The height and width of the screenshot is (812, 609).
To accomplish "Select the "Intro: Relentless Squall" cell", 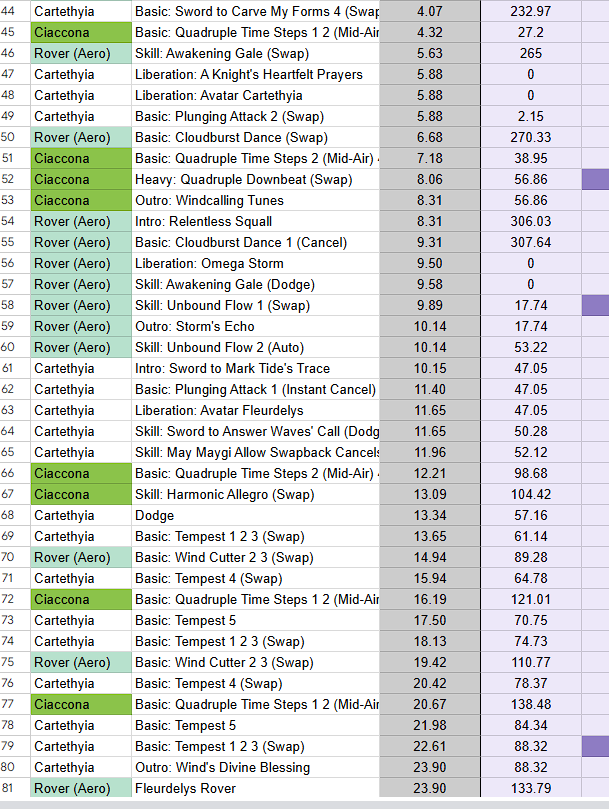I will (256, 221).
